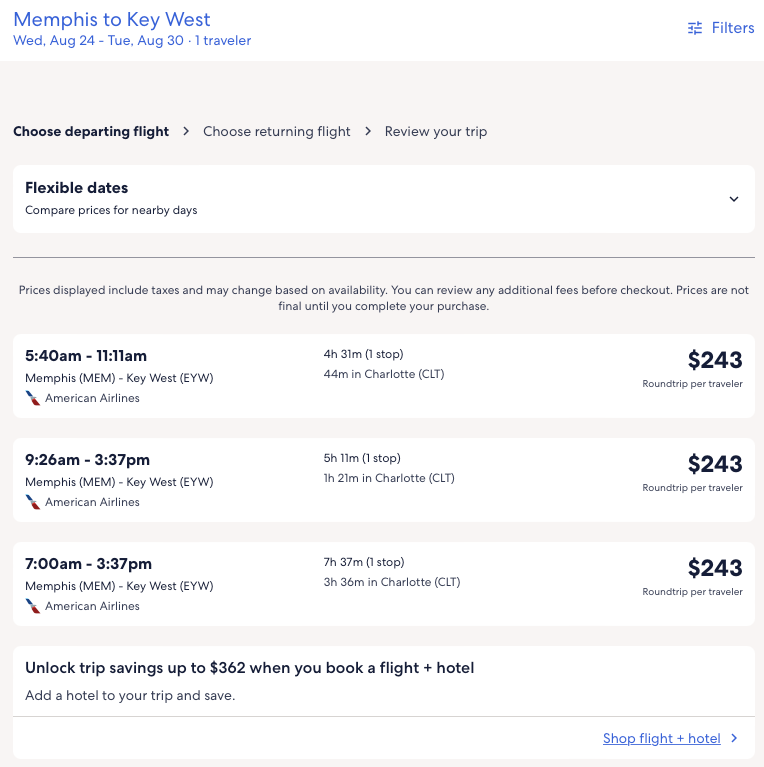Click American Airlines logo on 9:26am flight
Screen dimensions: 764x767
[33, 502]
